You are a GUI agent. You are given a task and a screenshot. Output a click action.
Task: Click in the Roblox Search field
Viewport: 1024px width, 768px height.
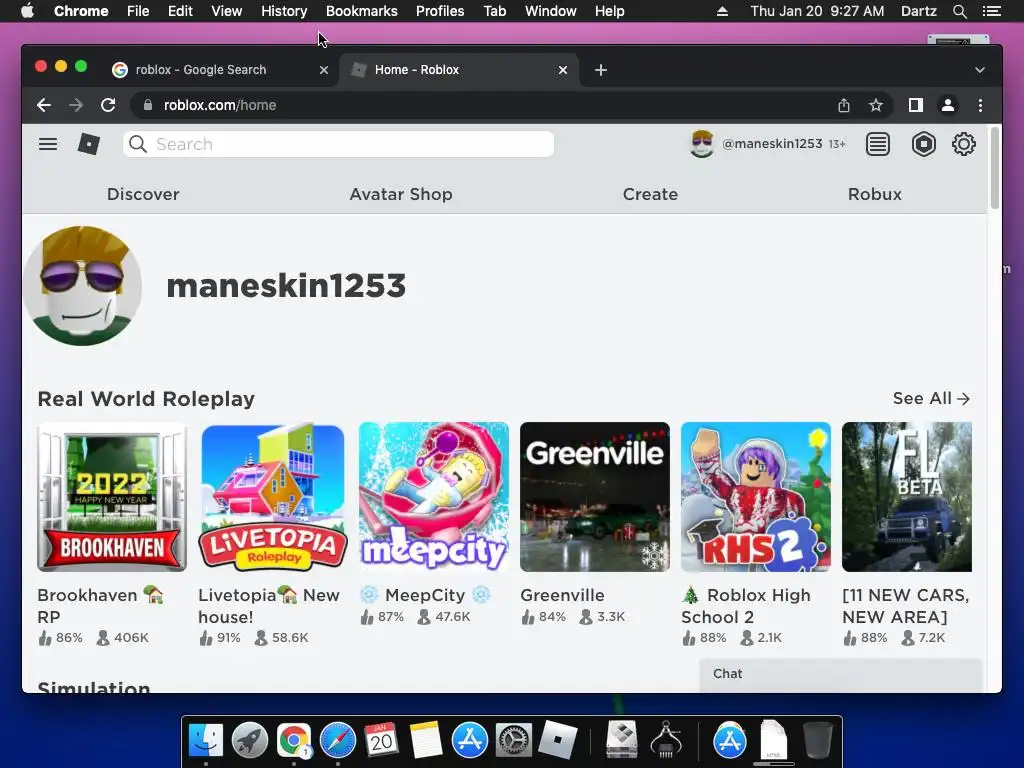[338, 144]
